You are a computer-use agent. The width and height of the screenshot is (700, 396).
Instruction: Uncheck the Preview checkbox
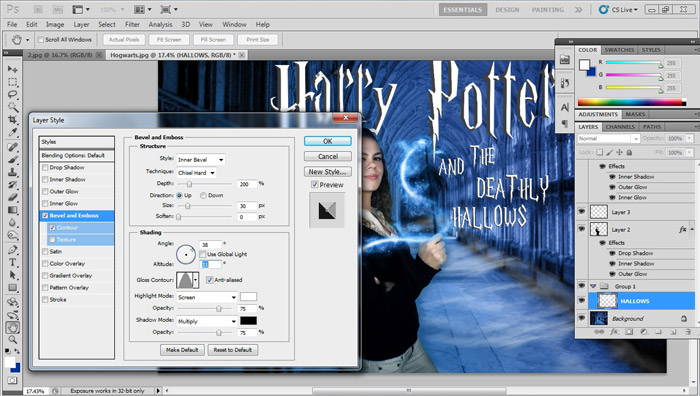(x=314, y=184)
